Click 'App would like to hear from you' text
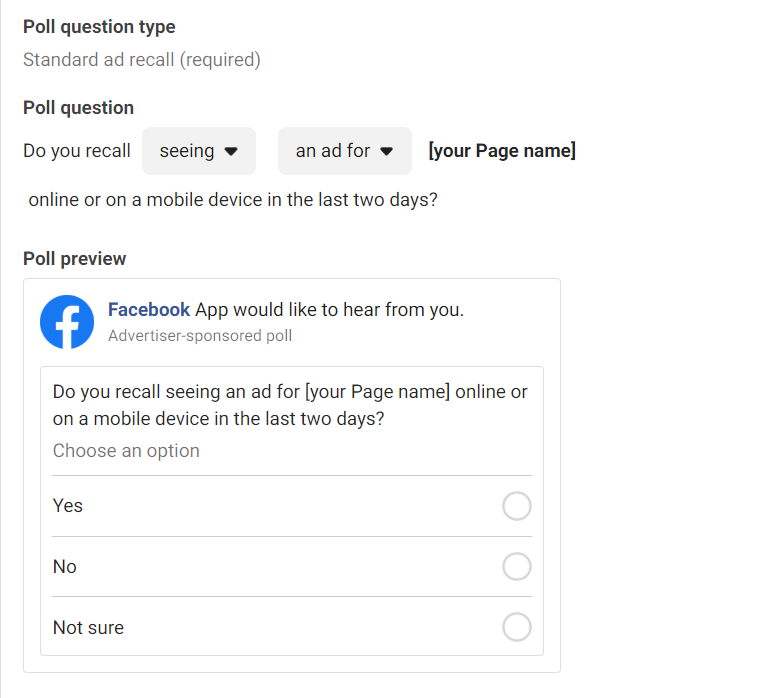 pyautogui.click(x=330, y=310)
